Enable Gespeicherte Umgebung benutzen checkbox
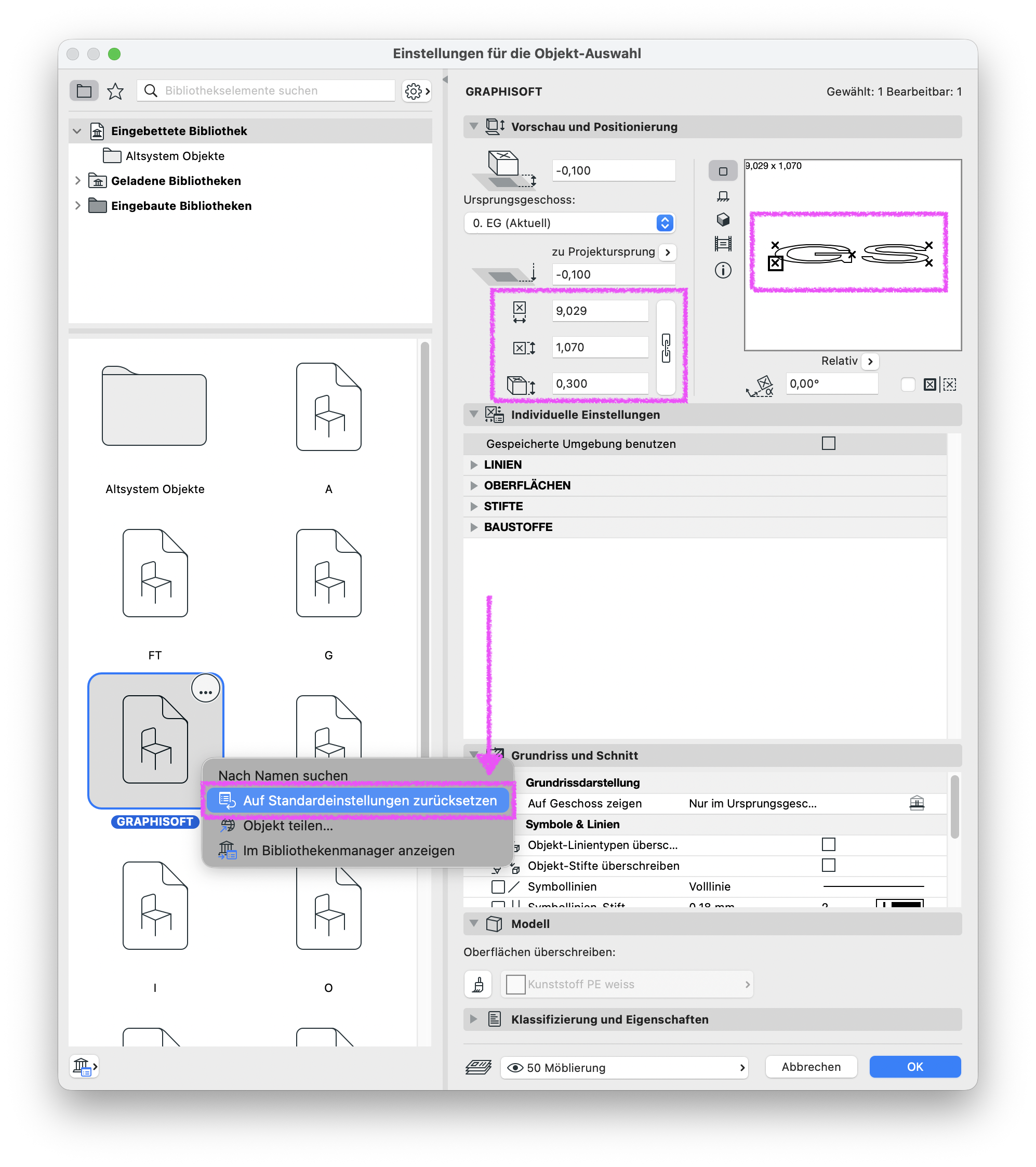 point(828,444)
